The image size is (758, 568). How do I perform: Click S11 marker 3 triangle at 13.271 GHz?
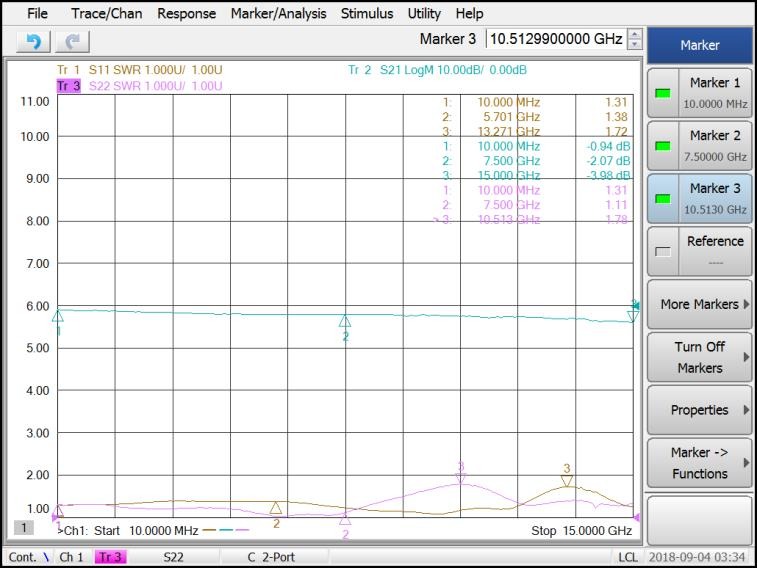coord(567,481)
